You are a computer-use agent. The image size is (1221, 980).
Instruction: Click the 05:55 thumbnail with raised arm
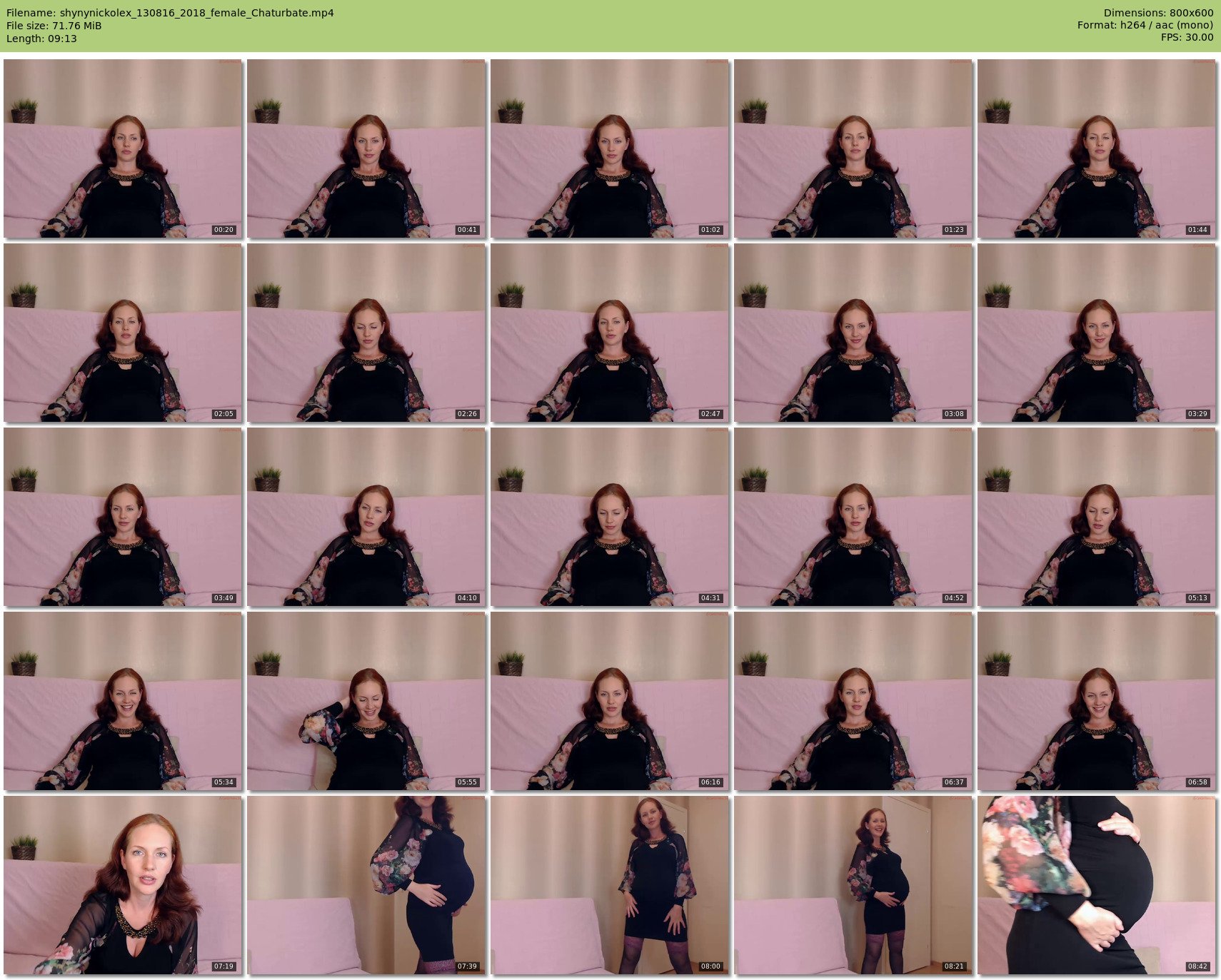click(x=366, y=701)
